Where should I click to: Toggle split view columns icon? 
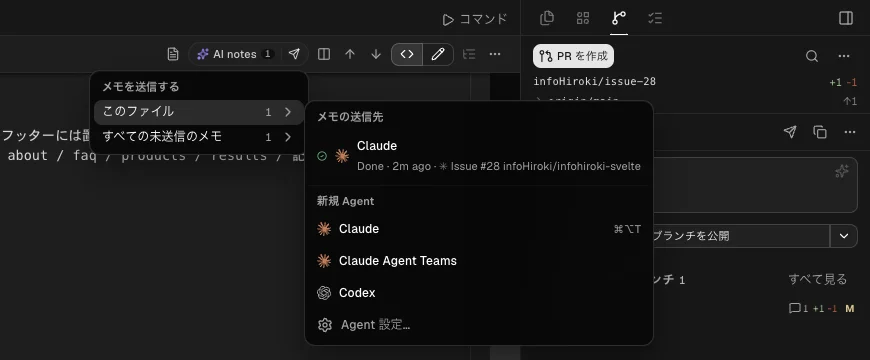point(324,54)
